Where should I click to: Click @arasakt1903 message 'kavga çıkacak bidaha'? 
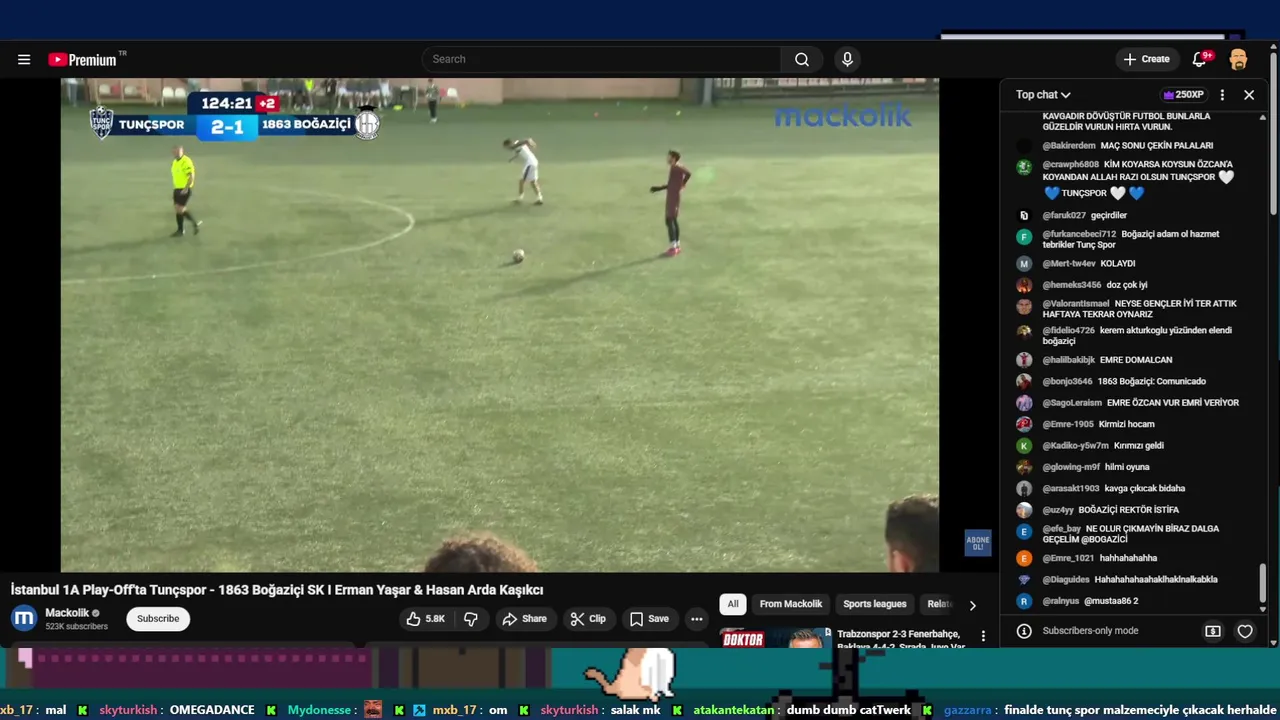[x=1145, y=488]
